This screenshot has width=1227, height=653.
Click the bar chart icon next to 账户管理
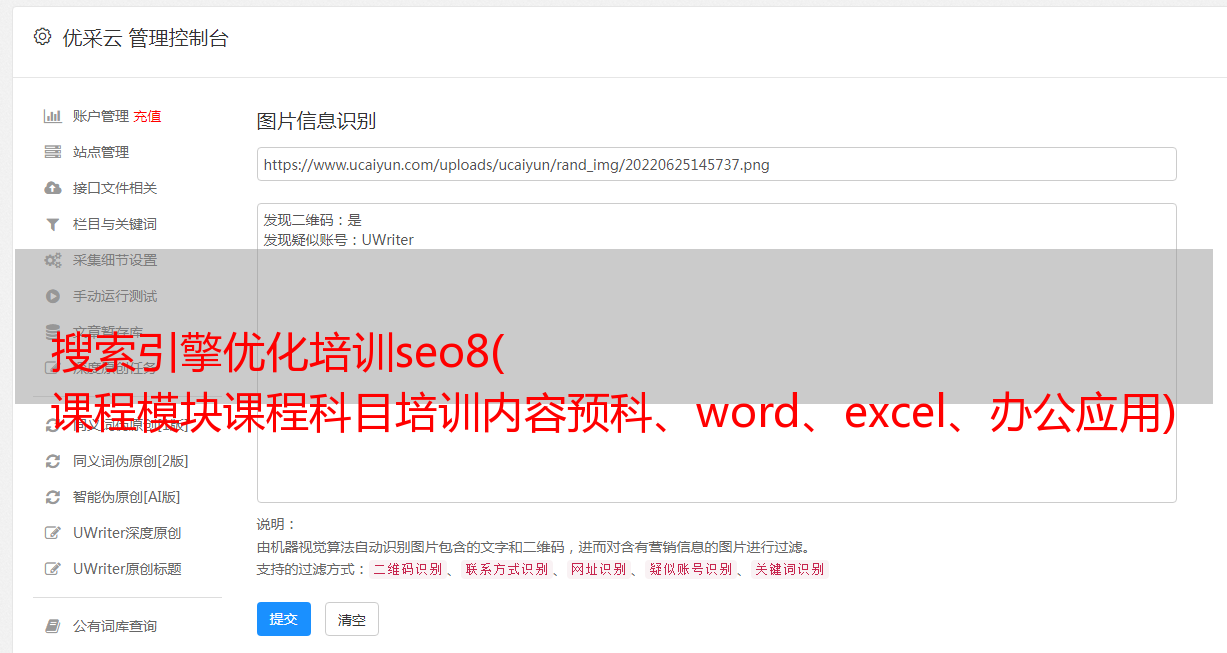53,116
